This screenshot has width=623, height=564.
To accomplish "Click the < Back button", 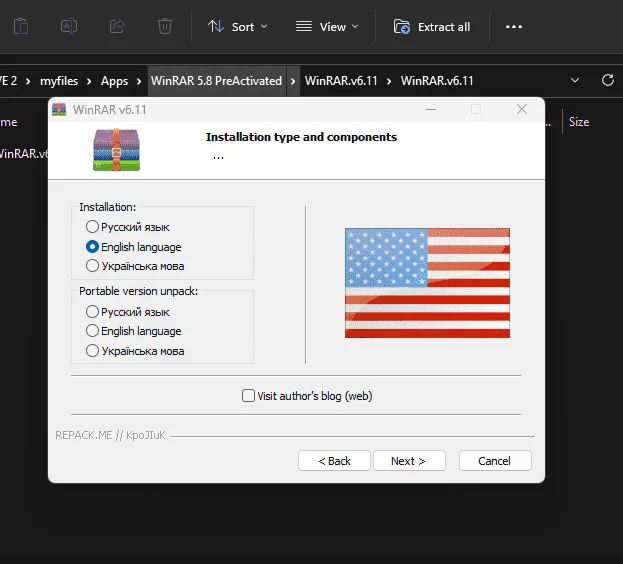I will 334,461.
